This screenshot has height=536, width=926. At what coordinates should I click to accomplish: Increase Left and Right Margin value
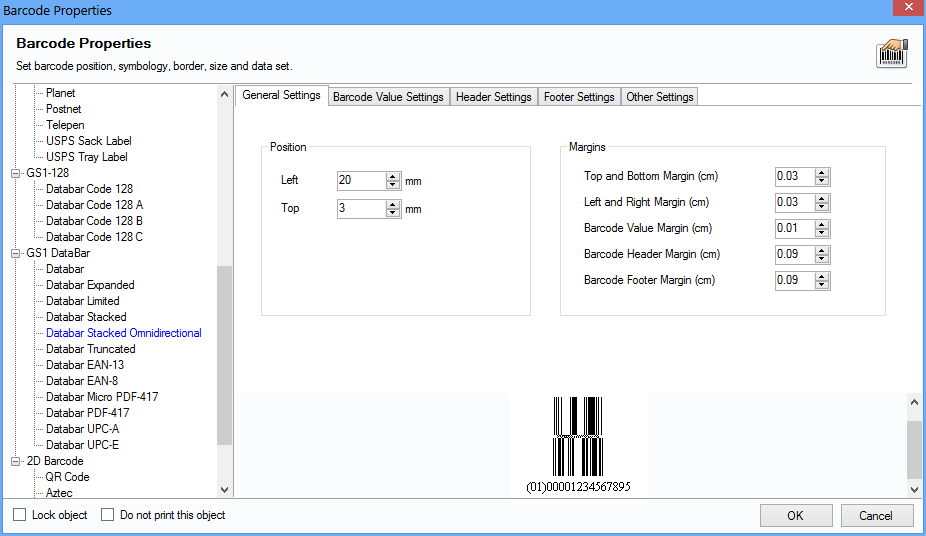pos(821,198)
